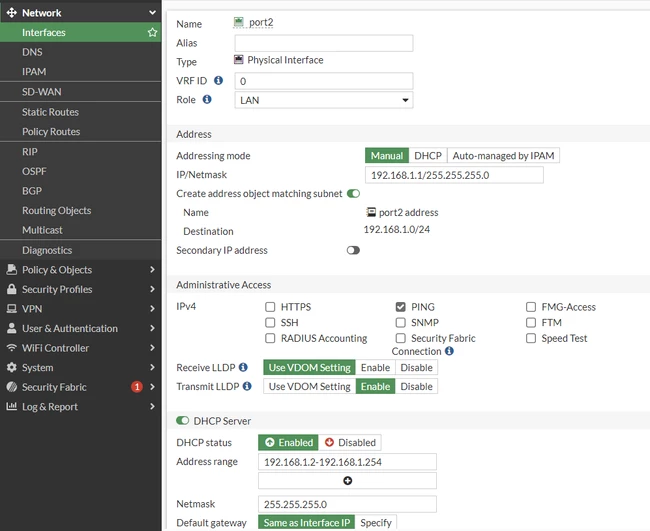The width and height of the screenshot is (650, 531).
Task: Set Transmit LLDP to Disable
Action: [416, 386]
